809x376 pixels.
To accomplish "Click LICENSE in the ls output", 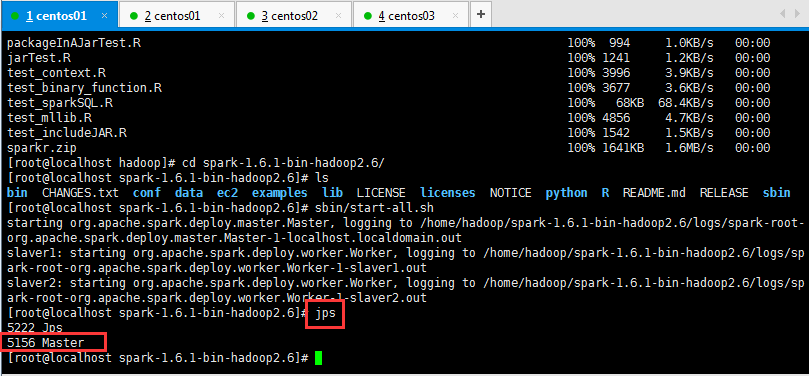I will [381, 193].
